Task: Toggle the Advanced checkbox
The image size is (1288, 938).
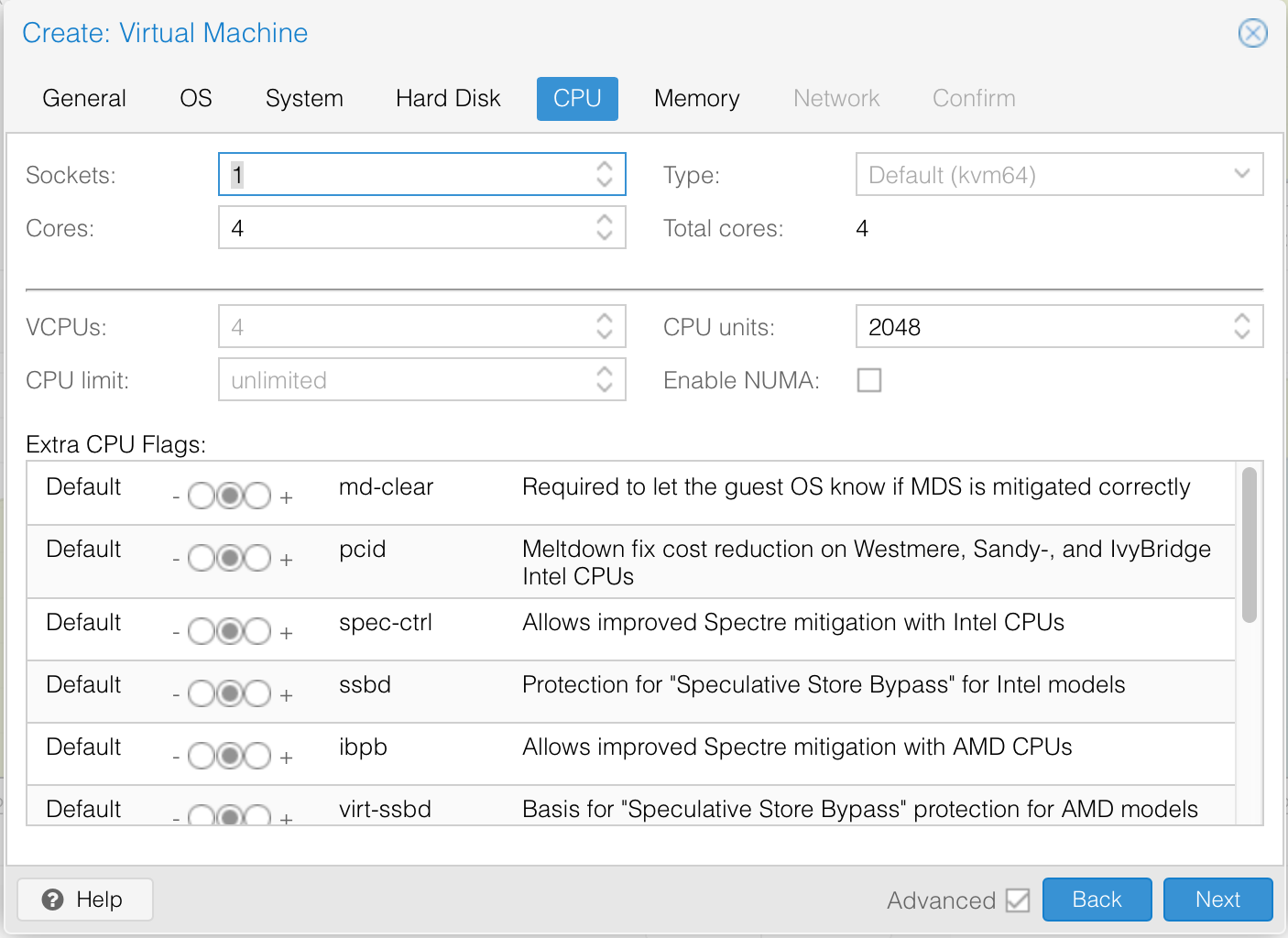Action: pyautogui.click(x=1018, y=900)
